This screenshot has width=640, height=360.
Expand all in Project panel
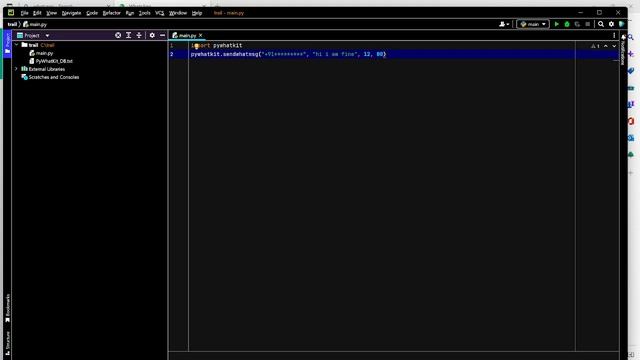click(129, 36)
